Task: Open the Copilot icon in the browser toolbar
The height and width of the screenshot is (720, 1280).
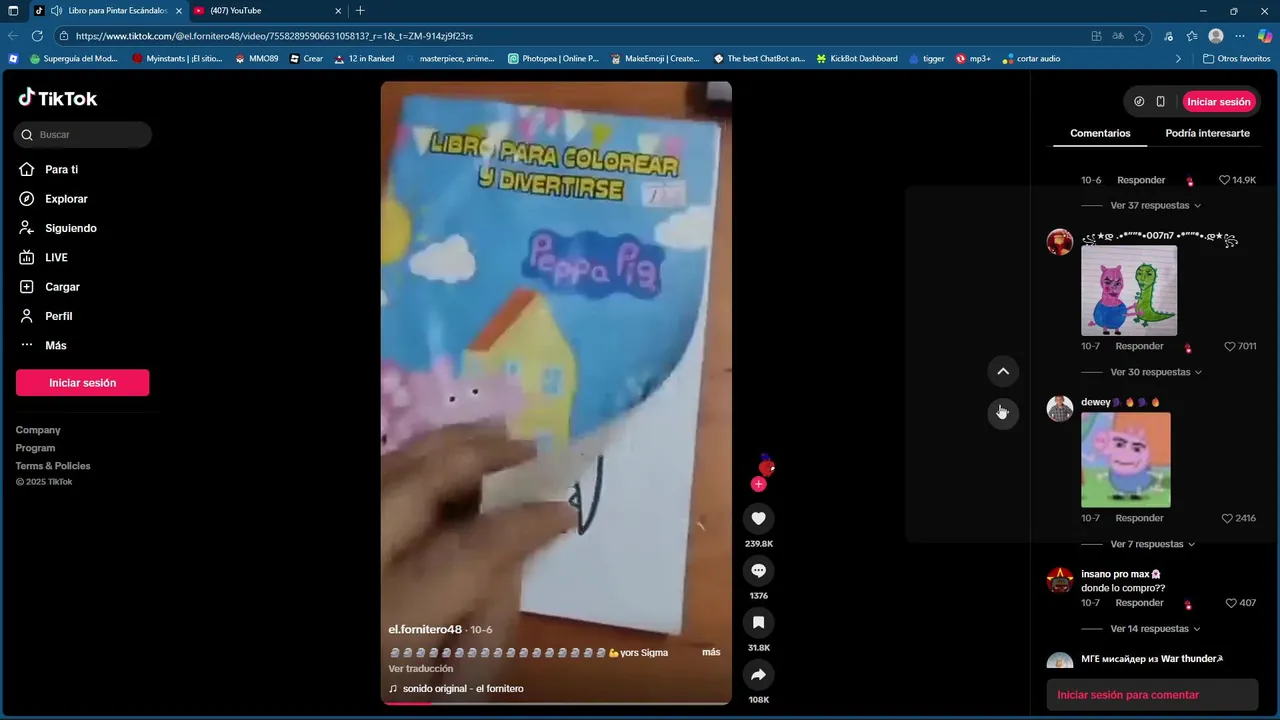Action: [x=1265, y=36]
